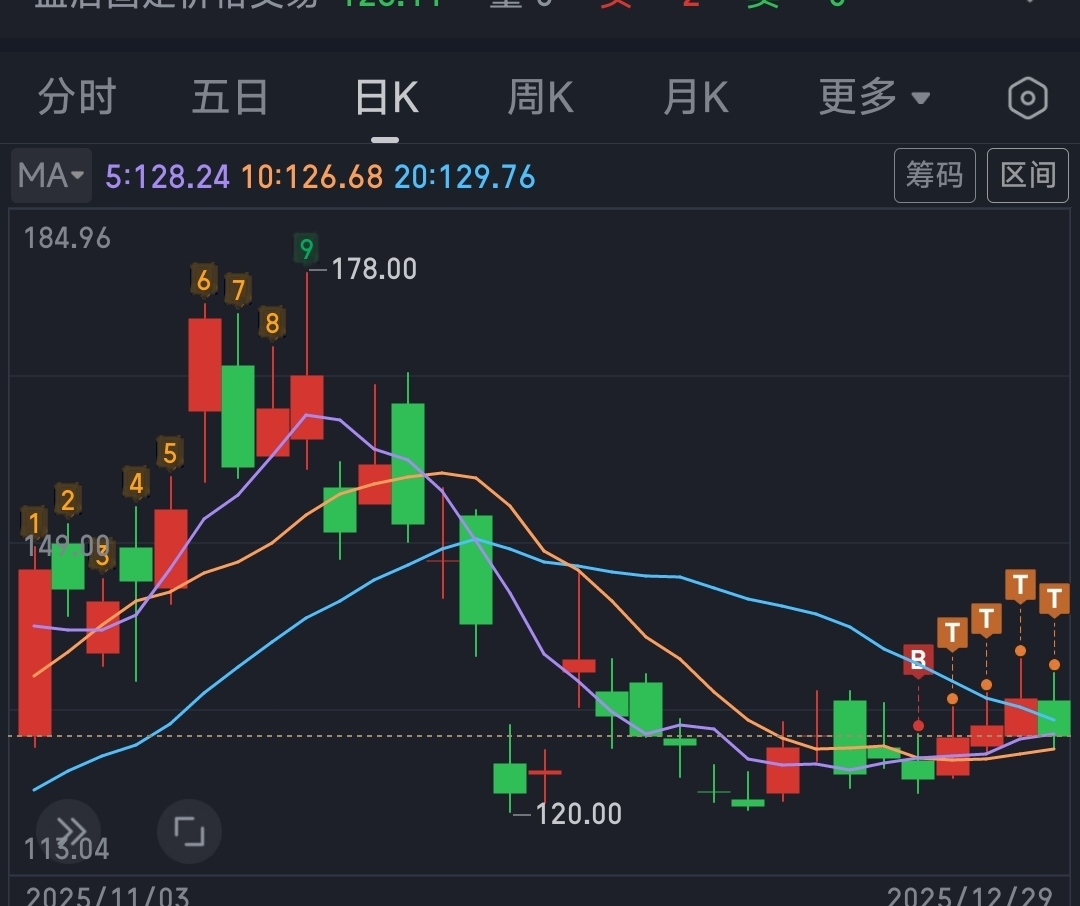1080x906 pixels.
Task: Tap the landscape fullscreen square icon
Action: pyautogui.click(x=189, y=830)
